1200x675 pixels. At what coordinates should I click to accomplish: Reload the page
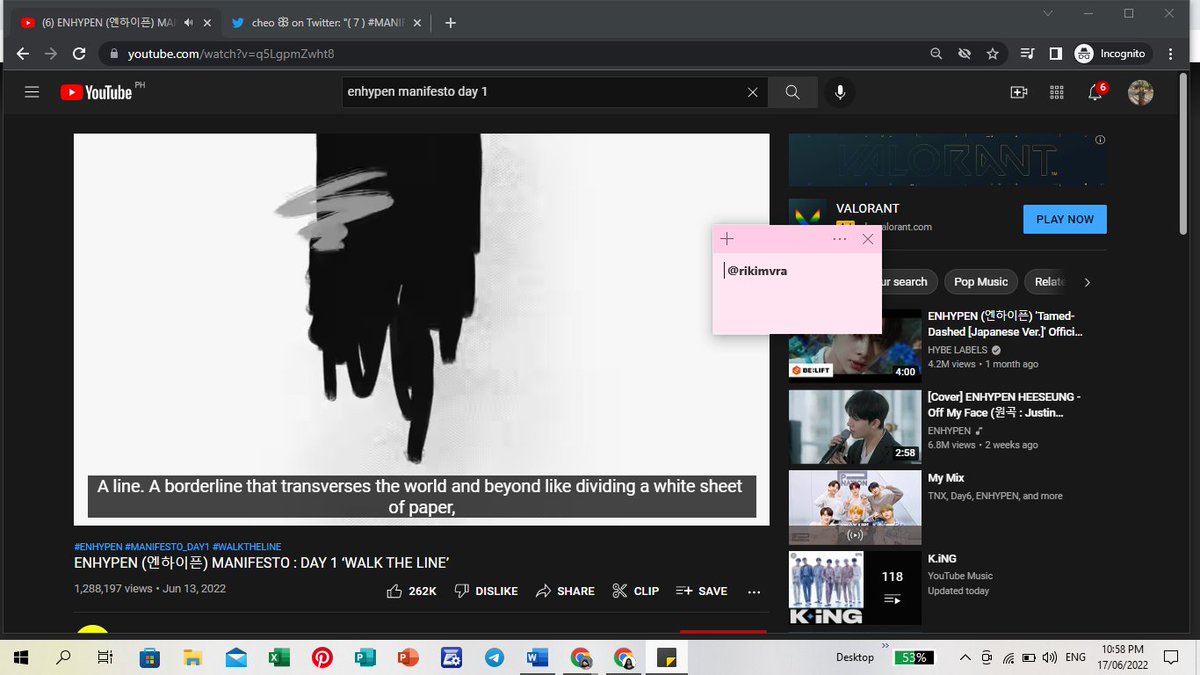pos(79,53)
